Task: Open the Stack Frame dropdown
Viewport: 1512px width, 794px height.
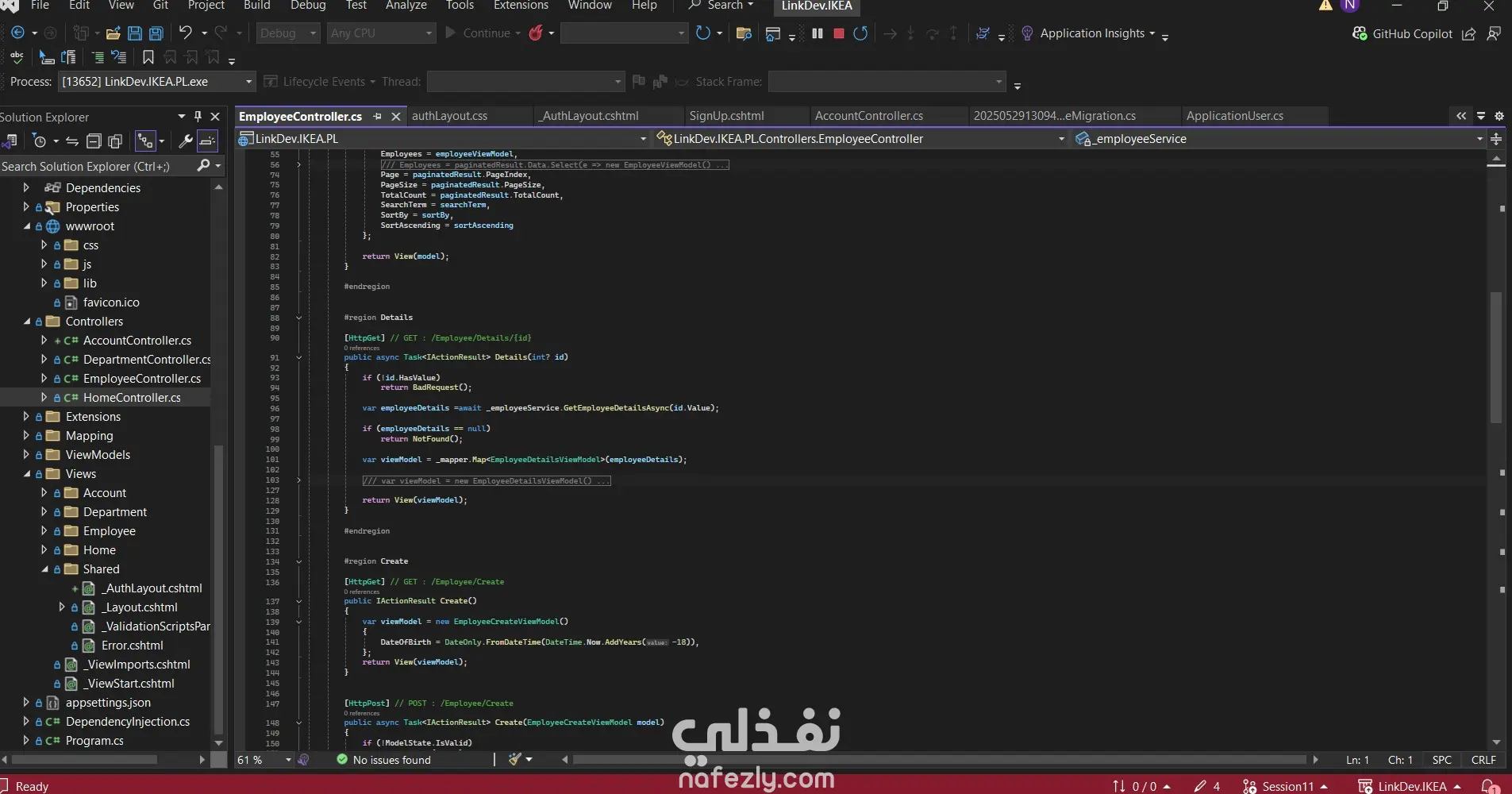Action: tap(887, 82)
